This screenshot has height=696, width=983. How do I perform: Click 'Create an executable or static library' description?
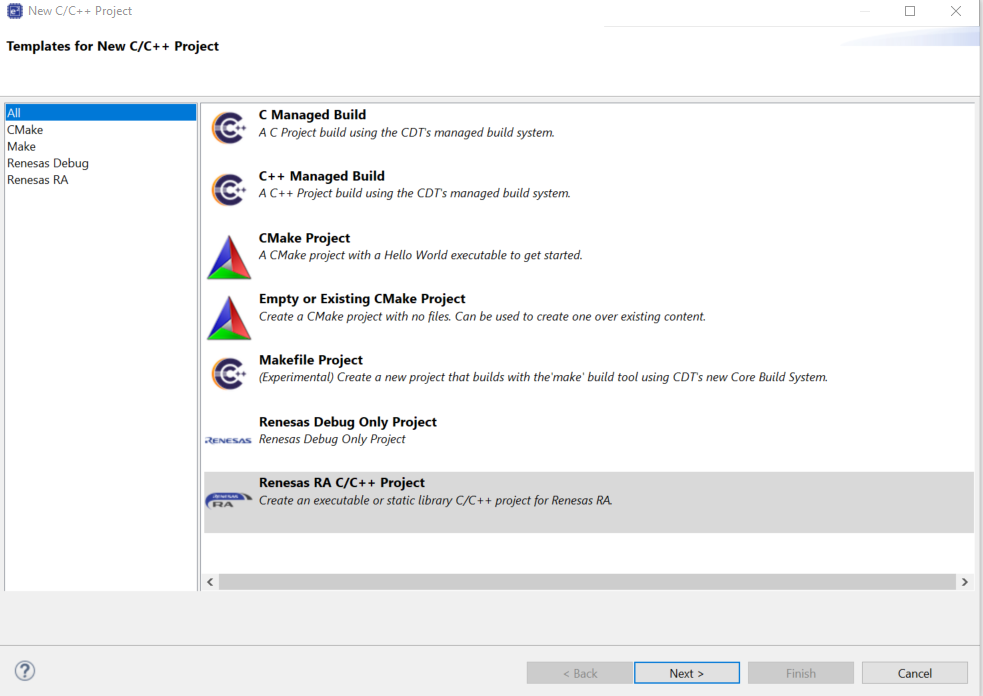[436, 500]
